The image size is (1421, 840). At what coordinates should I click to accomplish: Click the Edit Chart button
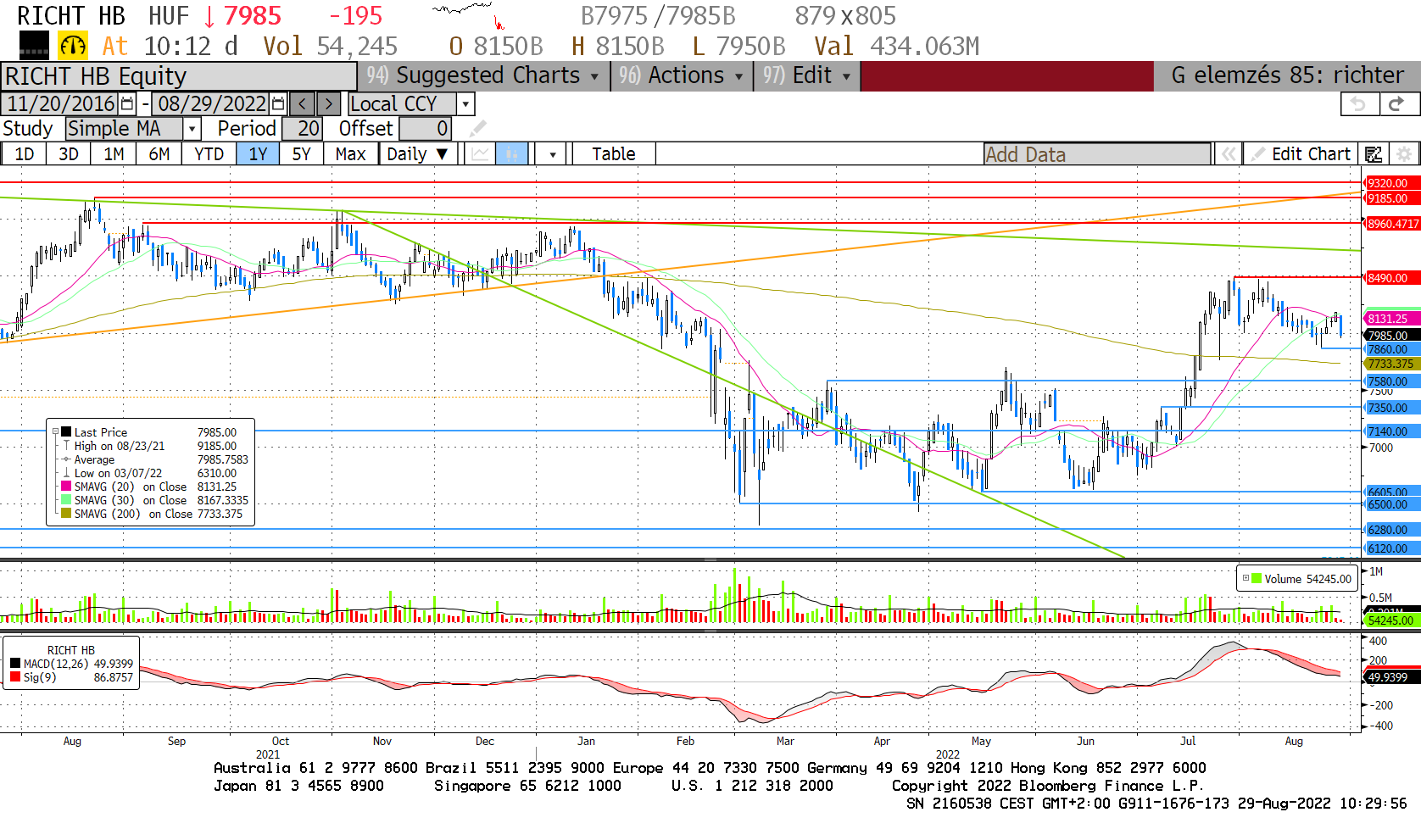(x=1301, y=154)
